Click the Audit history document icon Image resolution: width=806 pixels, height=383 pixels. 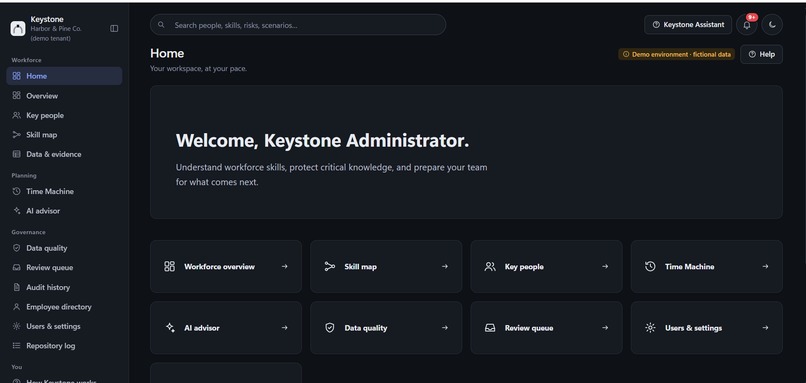click(16, 287)
